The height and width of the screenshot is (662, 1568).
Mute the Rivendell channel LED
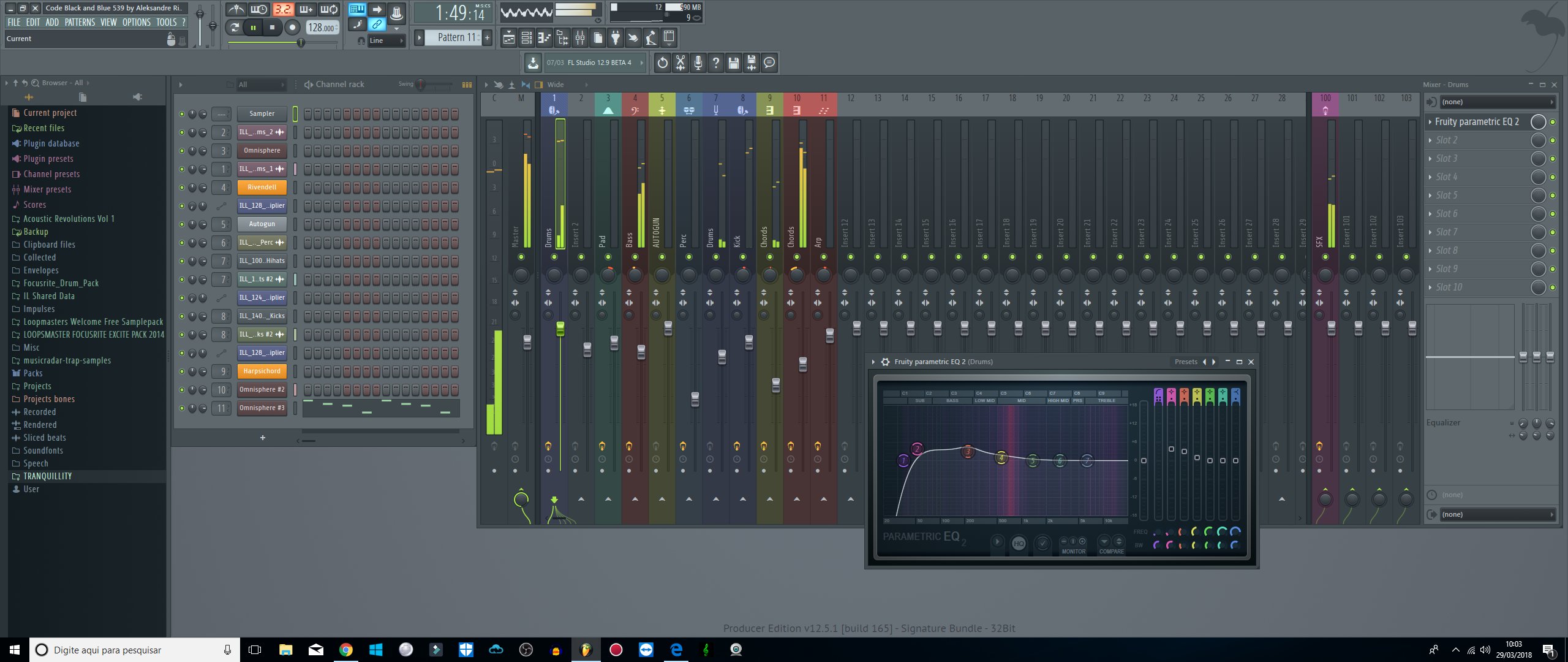click(x=182, y=188)
